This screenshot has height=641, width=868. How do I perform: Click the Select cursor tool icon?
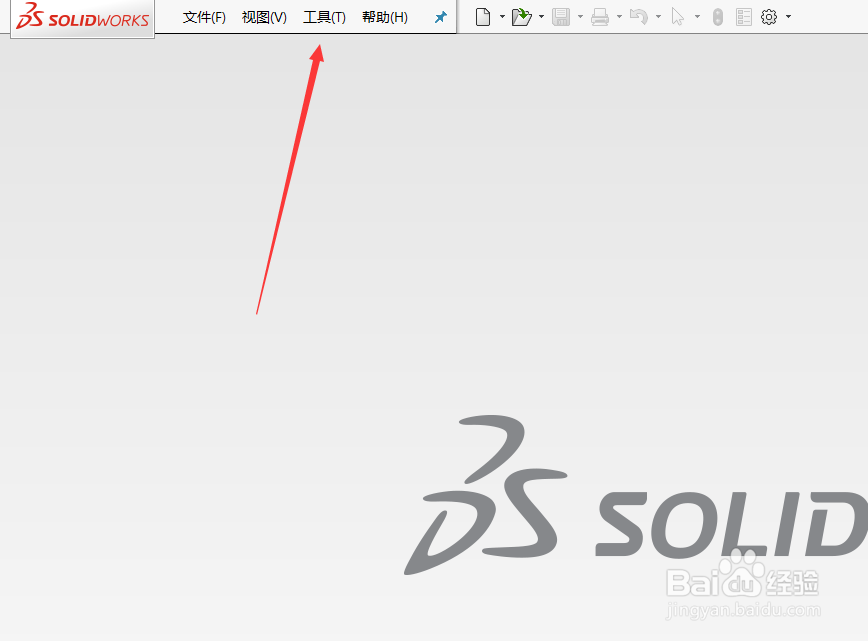678,17
